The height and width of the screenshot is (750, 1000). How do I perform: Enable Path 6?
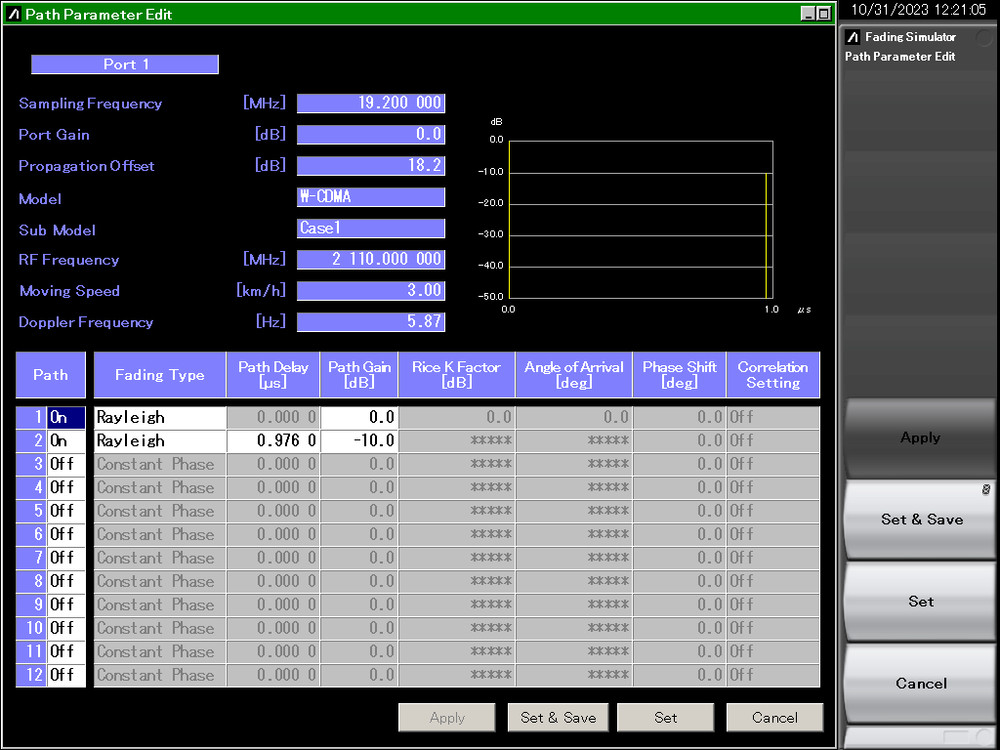point(66,534)
